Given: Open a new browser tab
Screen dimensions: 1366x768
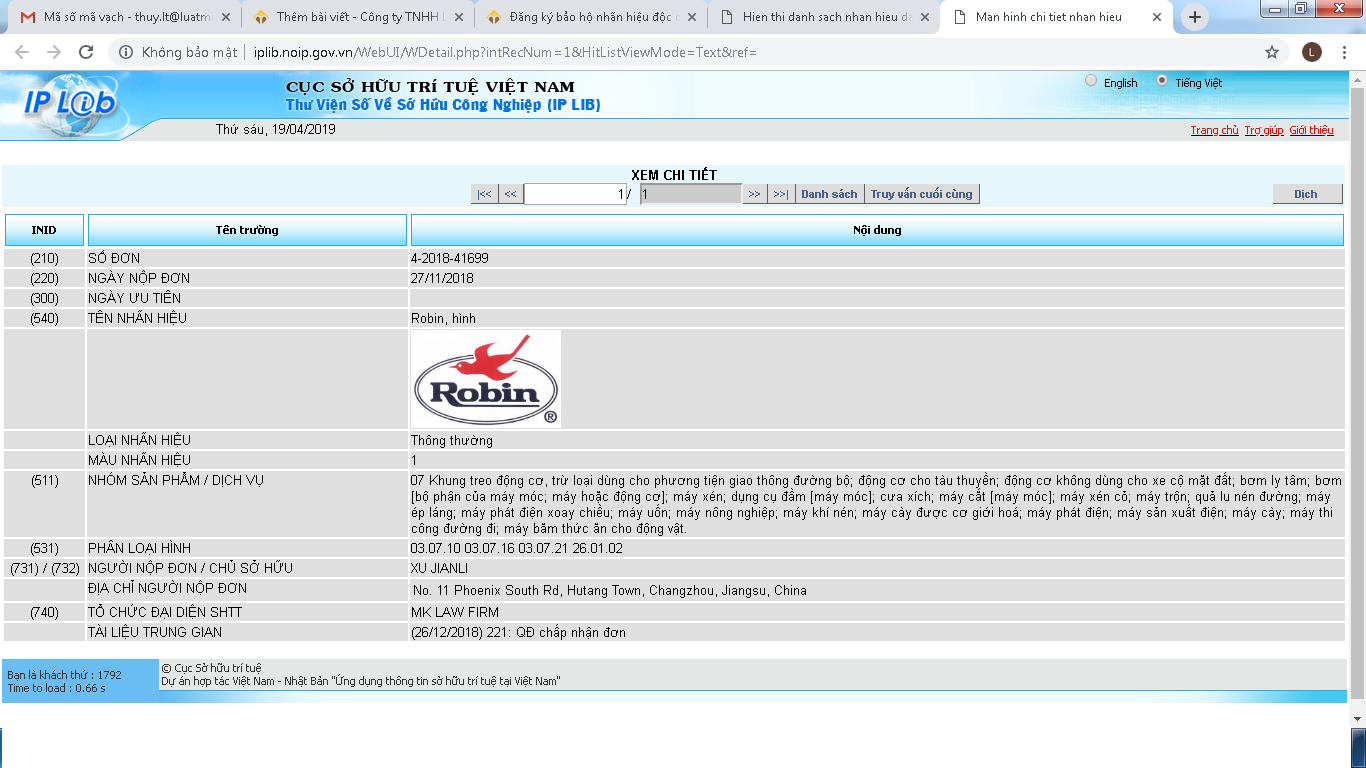Looking at the screenshot, I should point(1195,17).
